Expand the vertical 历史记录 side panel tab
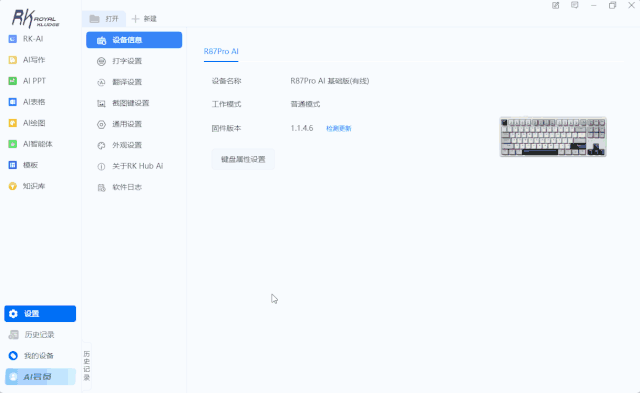The width and height of the screenshot is (640, 393). tap(87, 366)
